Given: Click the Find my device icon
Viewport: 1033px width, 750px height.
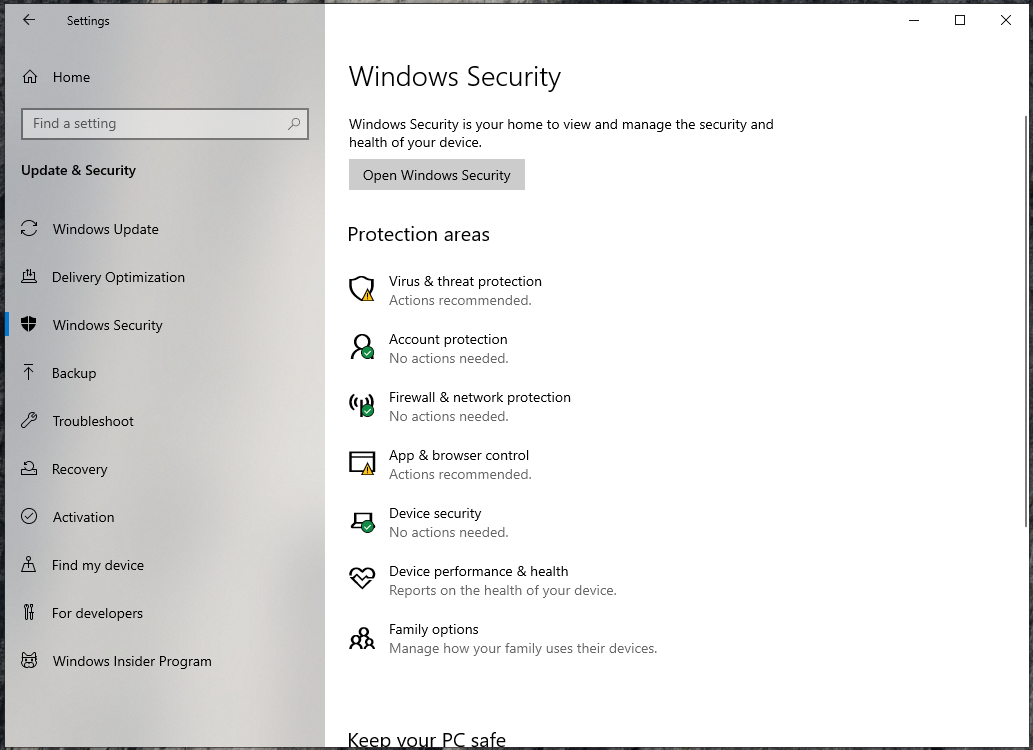Looking at the screenshot, I should (x=29, y=565).
